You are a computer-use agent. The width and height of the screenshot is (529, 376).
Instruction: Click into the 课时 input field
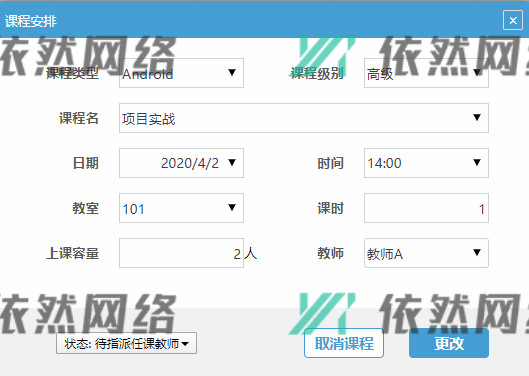coord(426,208)
